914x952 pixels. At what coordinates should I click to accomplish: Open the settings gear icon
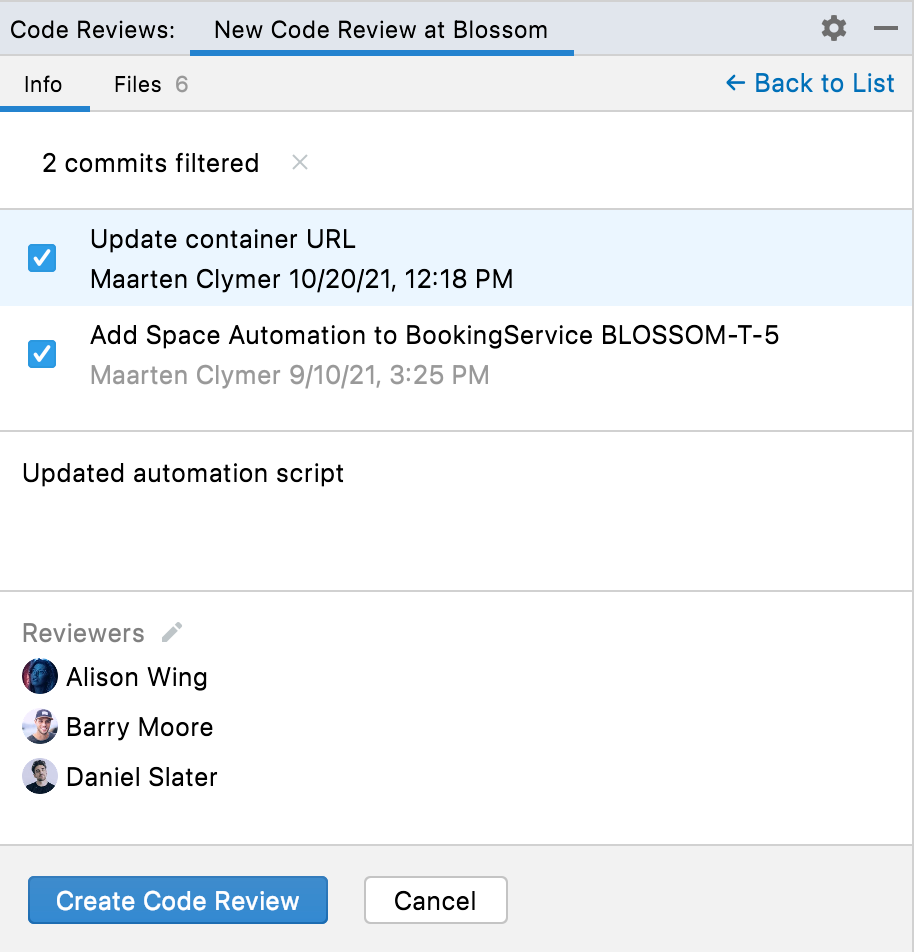tap(833, 28)
